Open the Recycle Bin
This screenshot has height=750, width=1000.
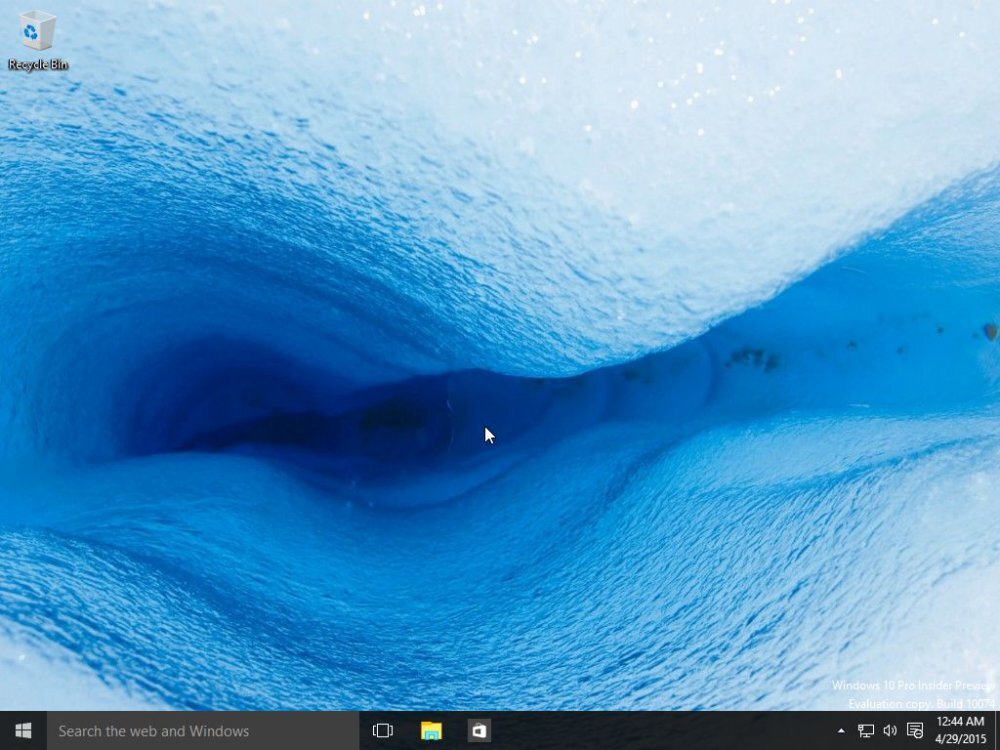36,32
